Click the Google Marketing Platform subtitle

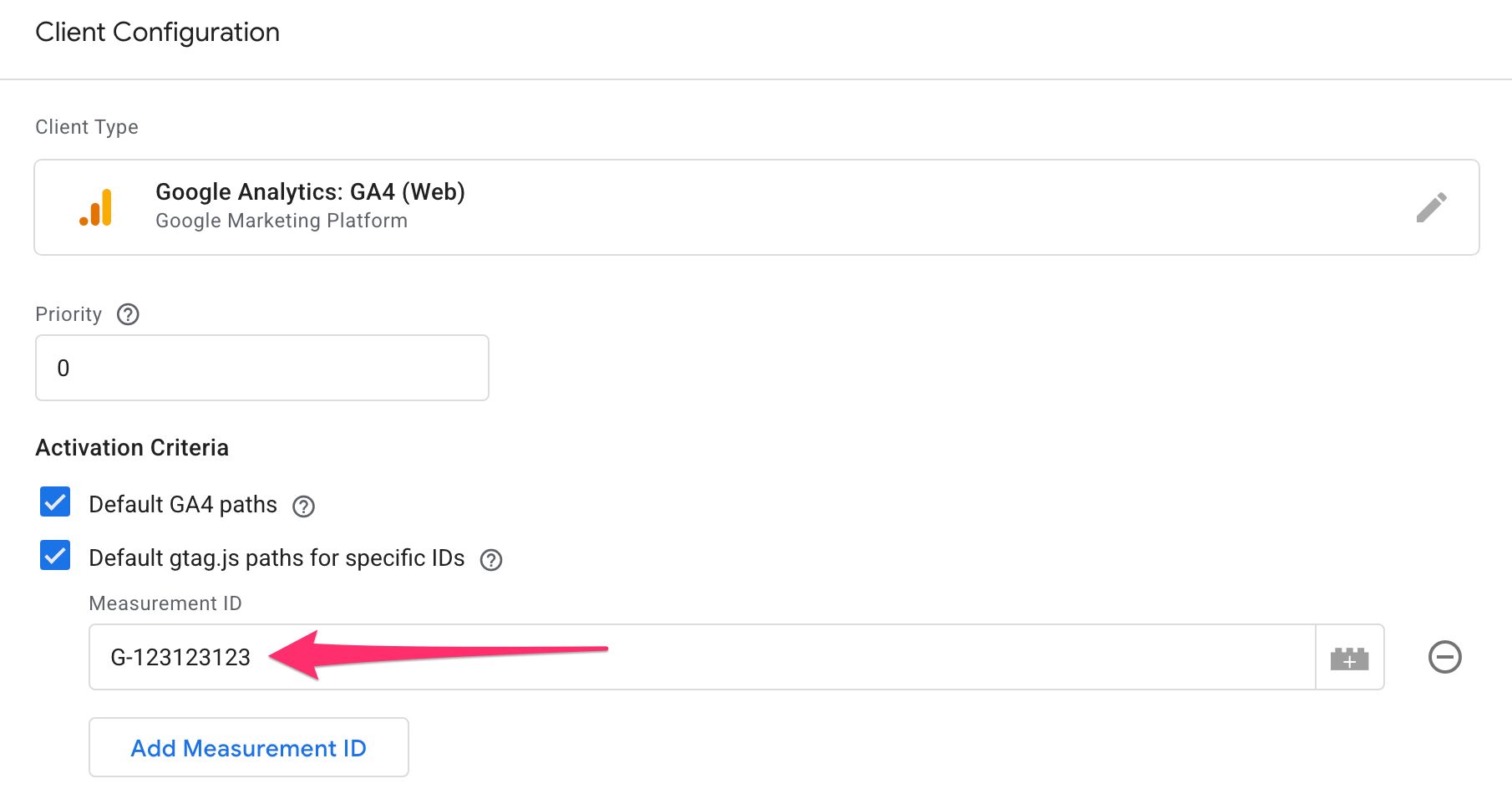click(x=282, y=221)
